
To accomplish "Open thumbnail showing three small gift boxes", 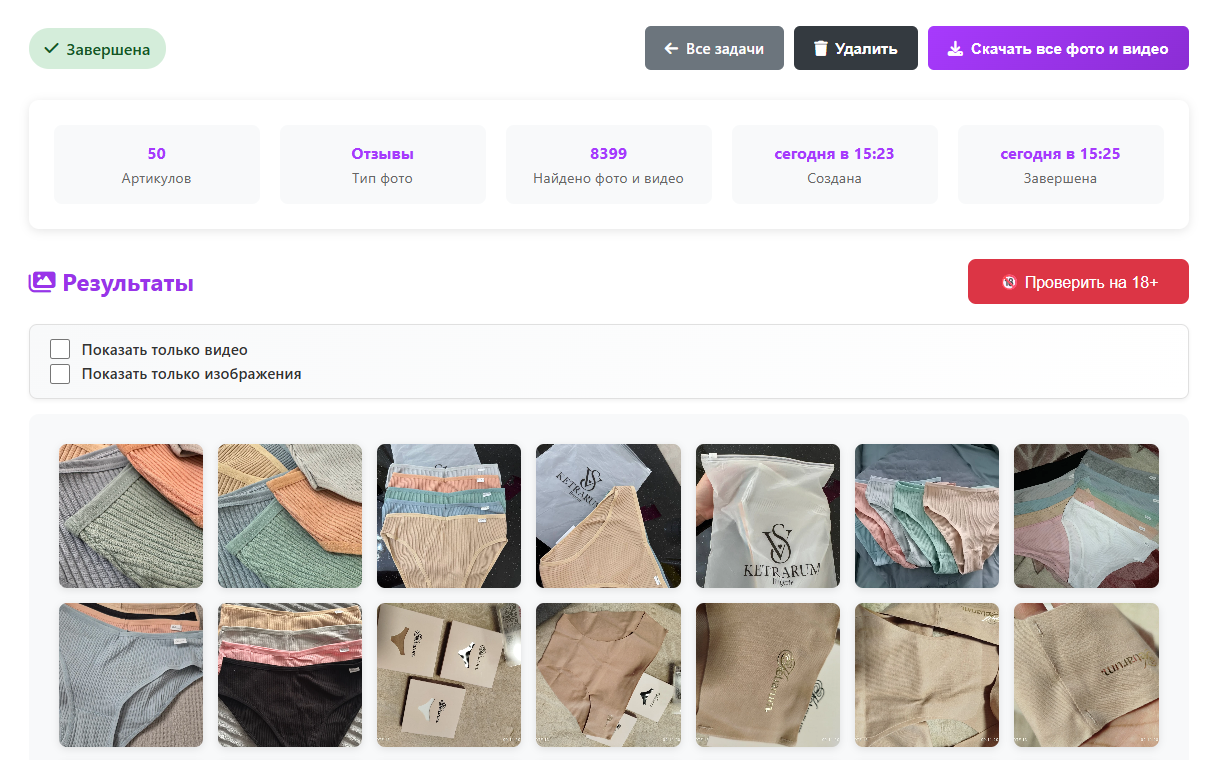I will [x=449, y=675].
